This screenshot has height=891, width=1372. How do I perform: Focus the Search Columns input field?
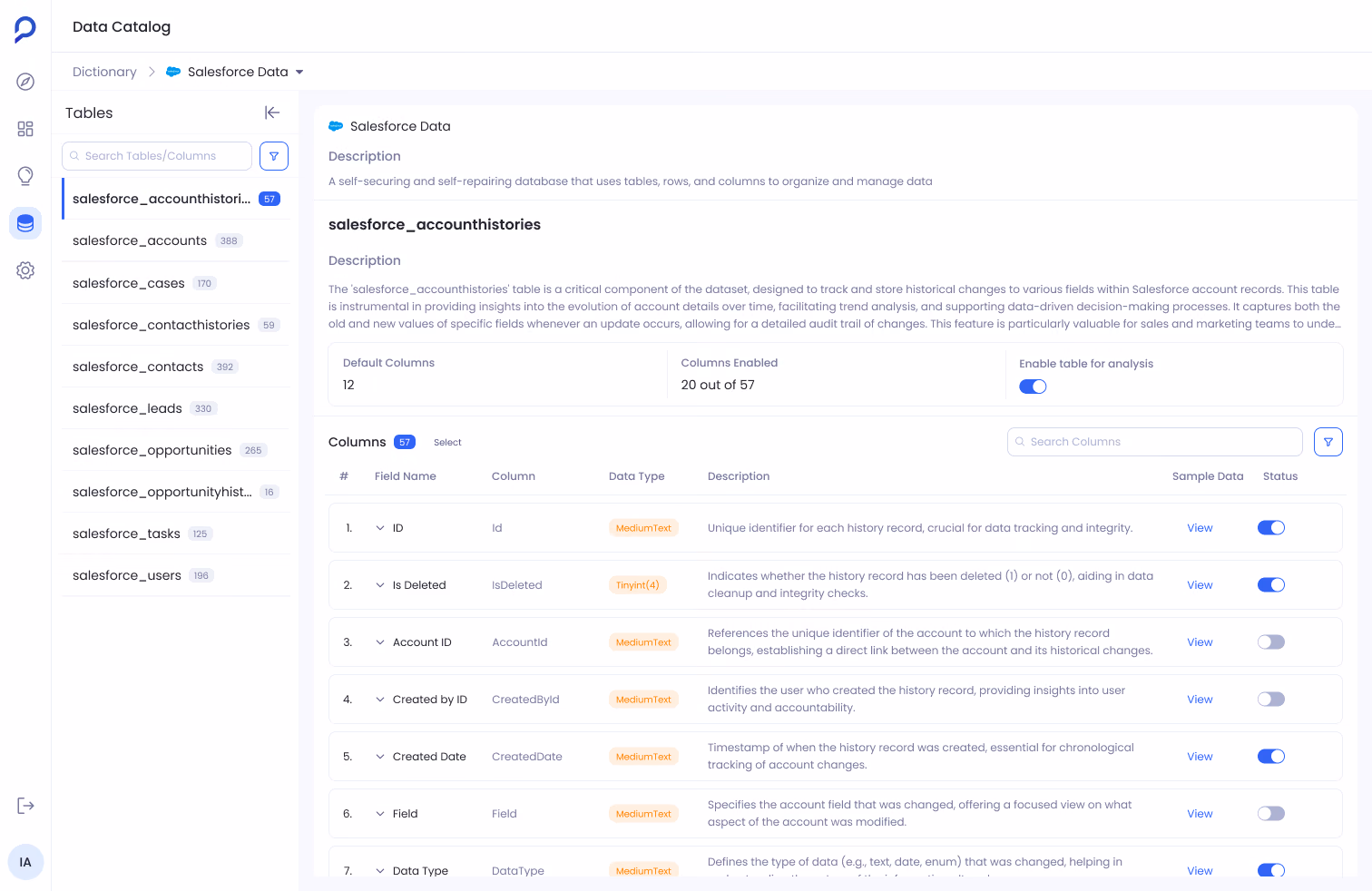pyautogui.click(x=1155, y=442)
